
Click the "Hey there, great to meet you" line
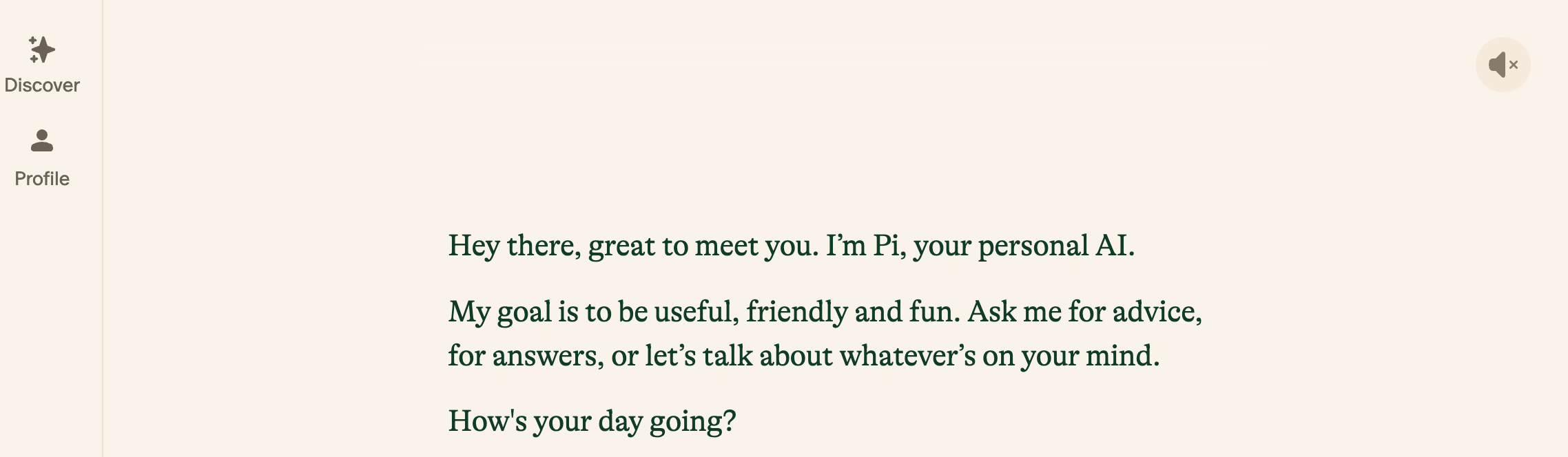pos(791,246)
